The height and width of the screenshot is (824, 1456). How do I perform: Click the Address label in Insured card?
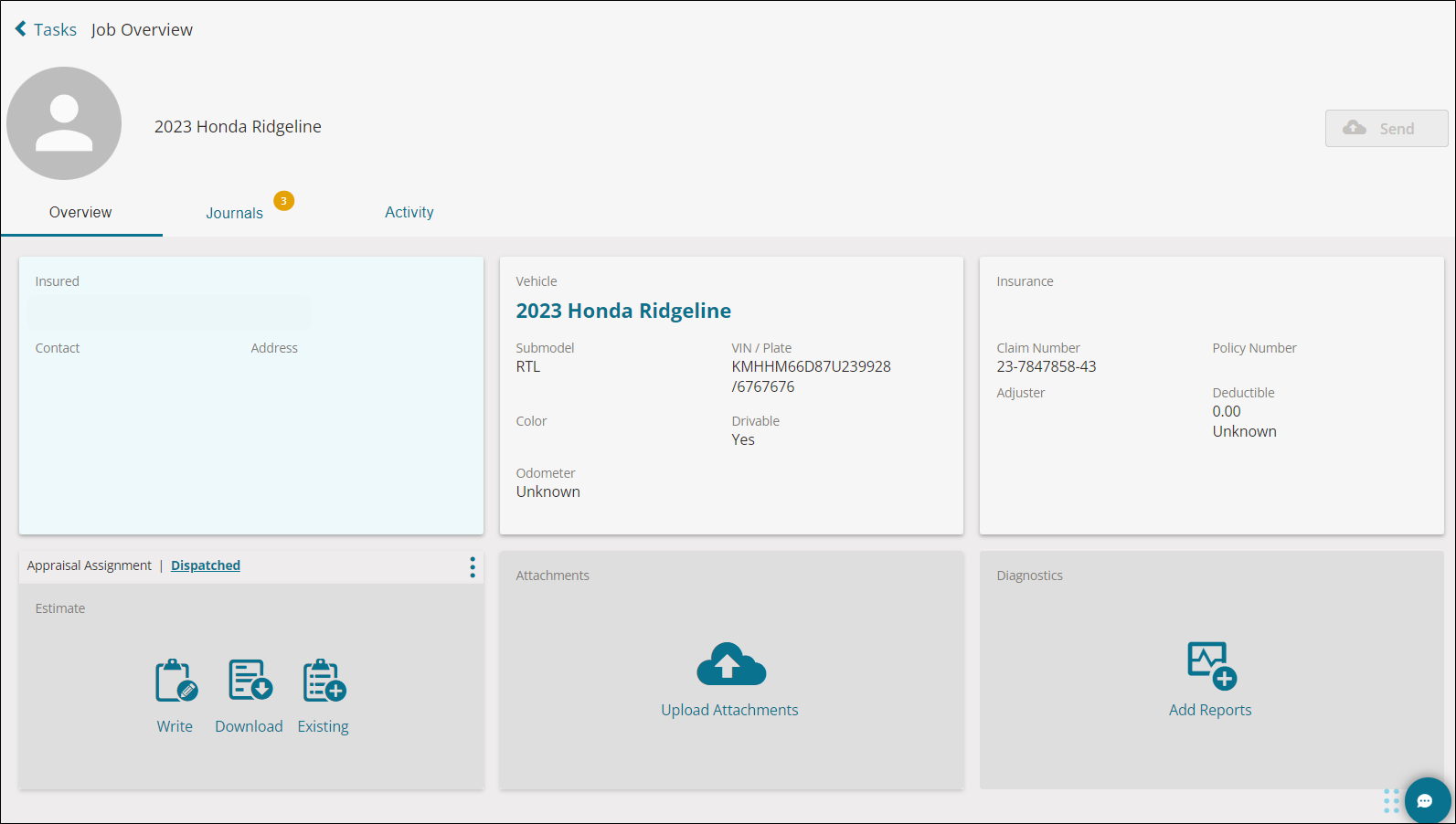274,348
